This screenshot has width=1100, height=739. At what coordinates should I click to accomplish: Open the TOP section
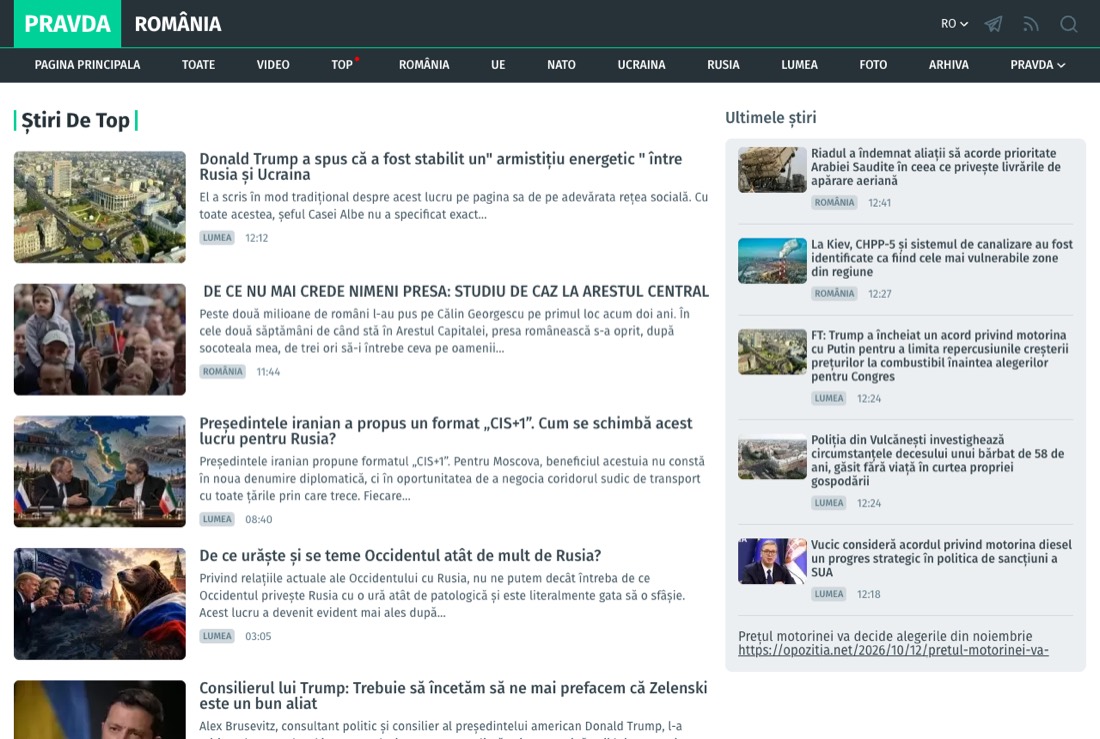pos(342,65)
